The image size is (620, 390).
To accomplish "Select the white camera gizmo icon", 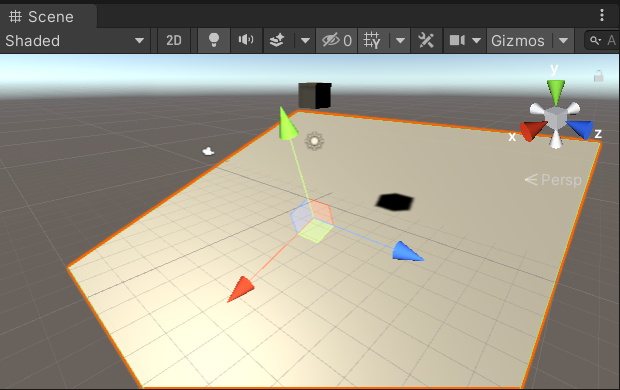I will click(x=208, y=151).
